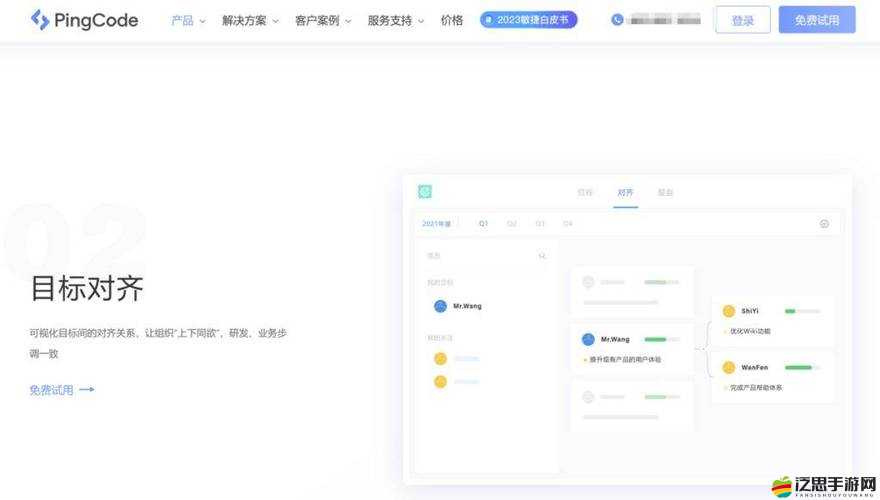Click the objective 完成产品帮助体系
Viewport: 880px width, 500px height.
point(755,388)
